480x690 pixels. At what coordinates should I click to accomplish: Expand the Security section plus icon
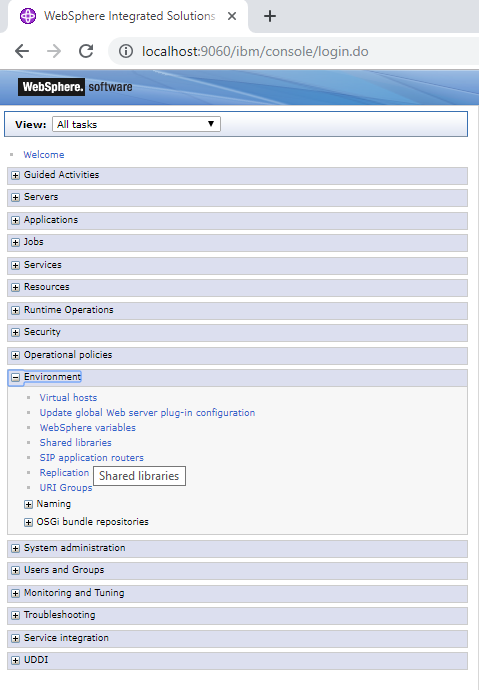15,332
